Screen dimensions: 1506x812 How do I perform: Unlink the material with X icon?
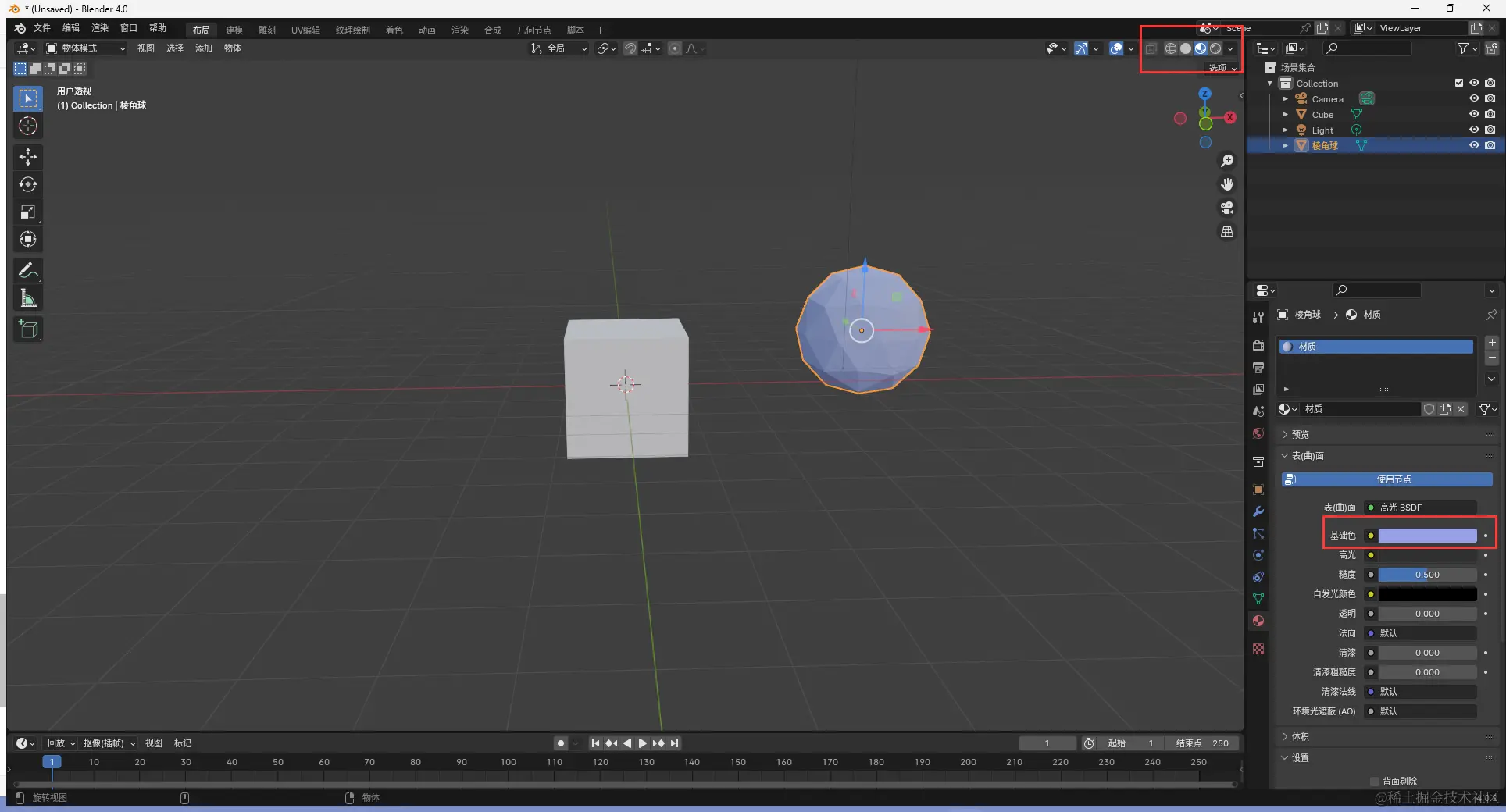point(1461,409)
